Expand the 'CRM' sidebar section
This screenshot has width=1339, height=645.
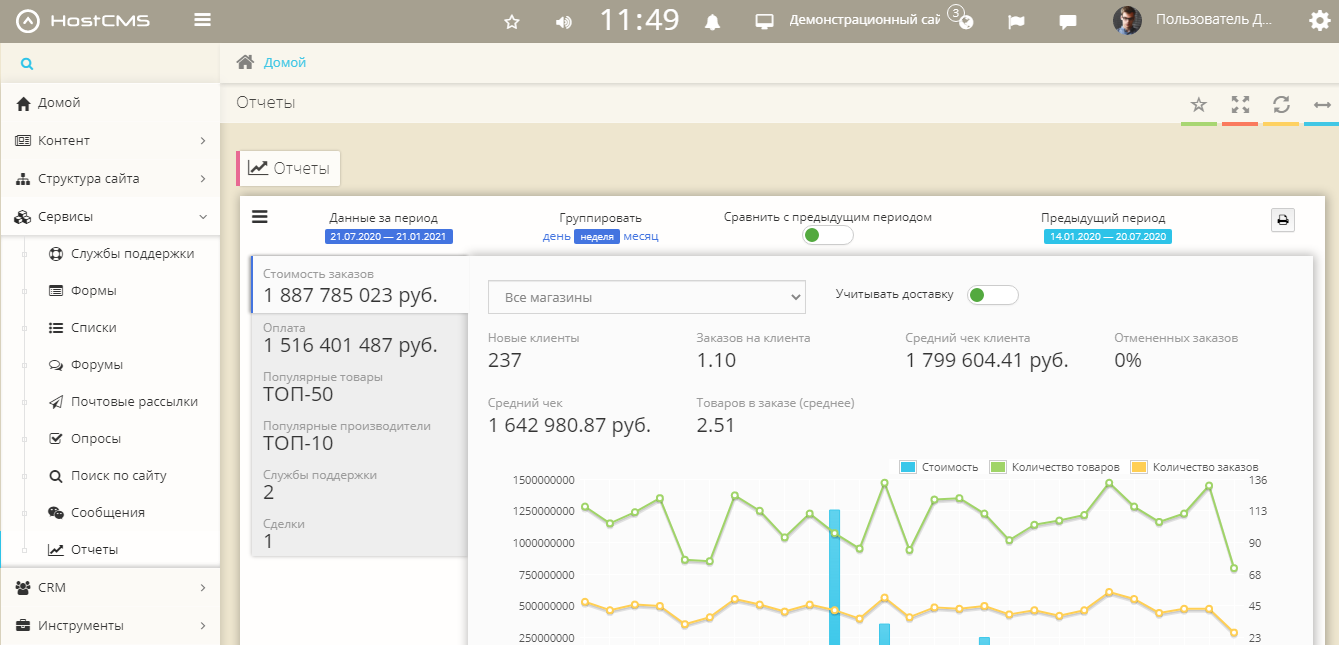tap(110, 588)
